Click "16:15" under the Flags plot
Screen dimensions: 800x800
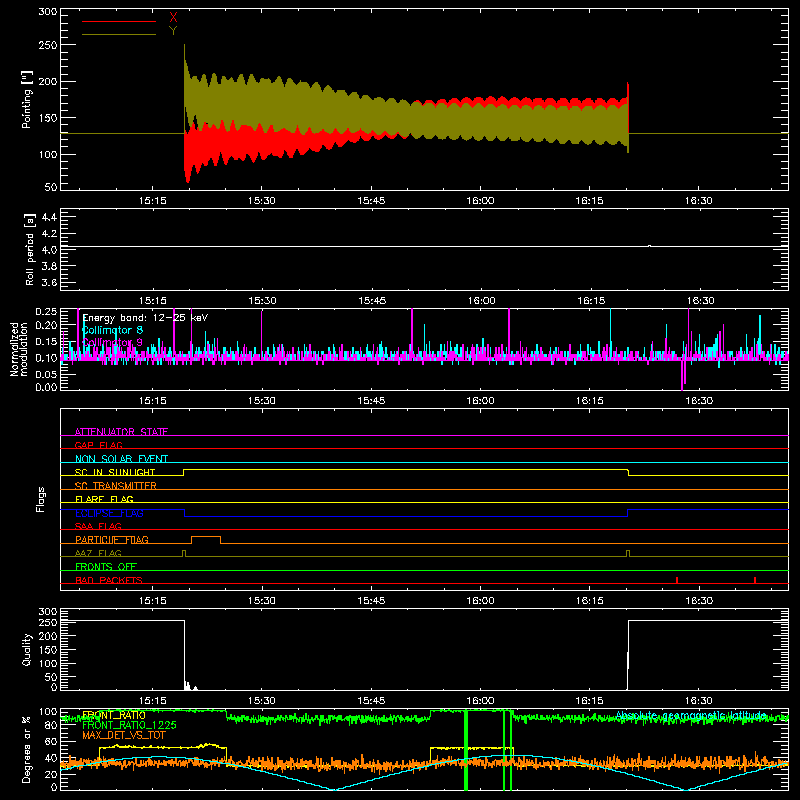tap(589, 601)
